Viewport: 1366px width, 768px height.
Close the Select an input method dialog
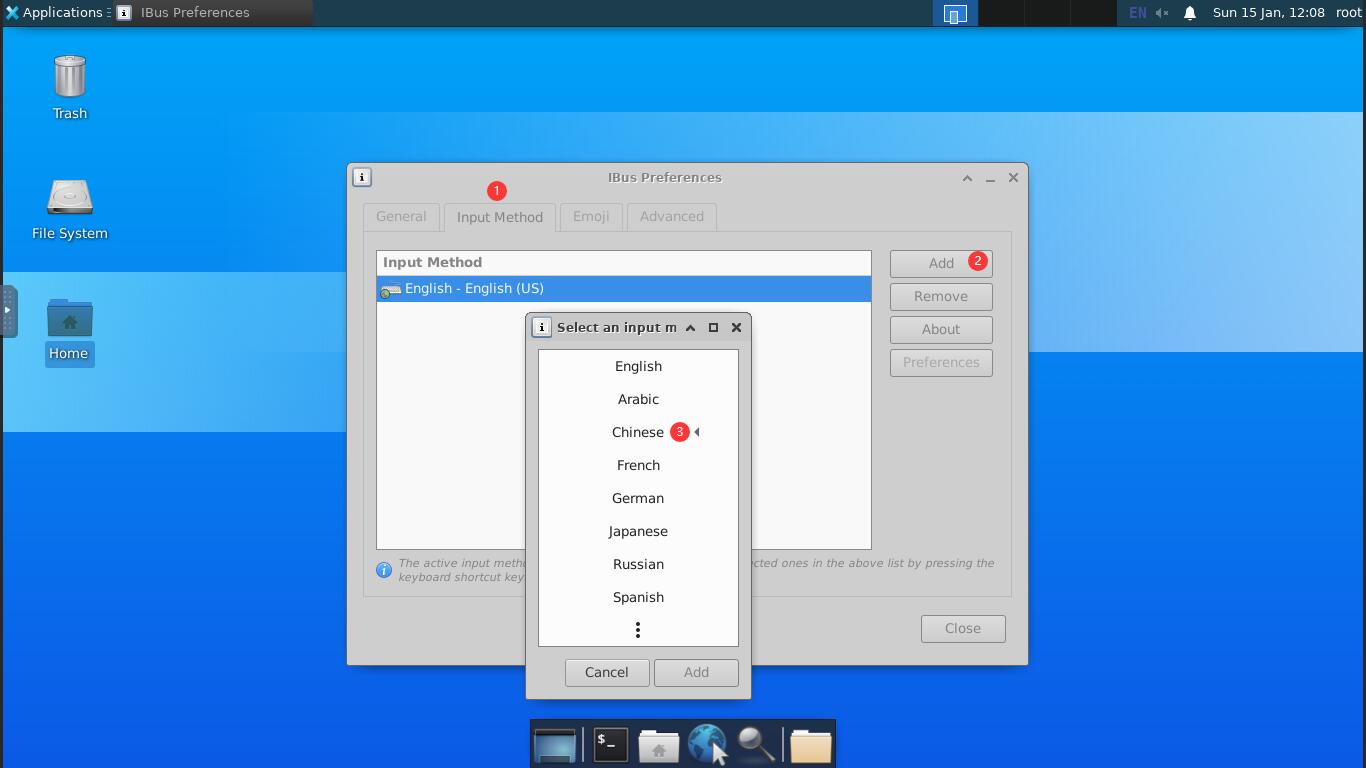tap(736, 327)
